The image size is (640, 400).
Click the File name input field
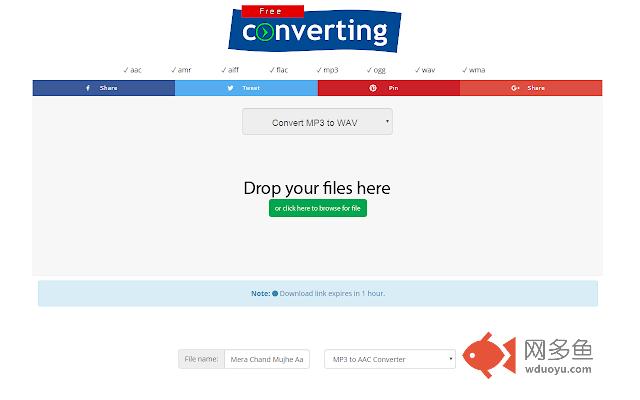[267, 359]
